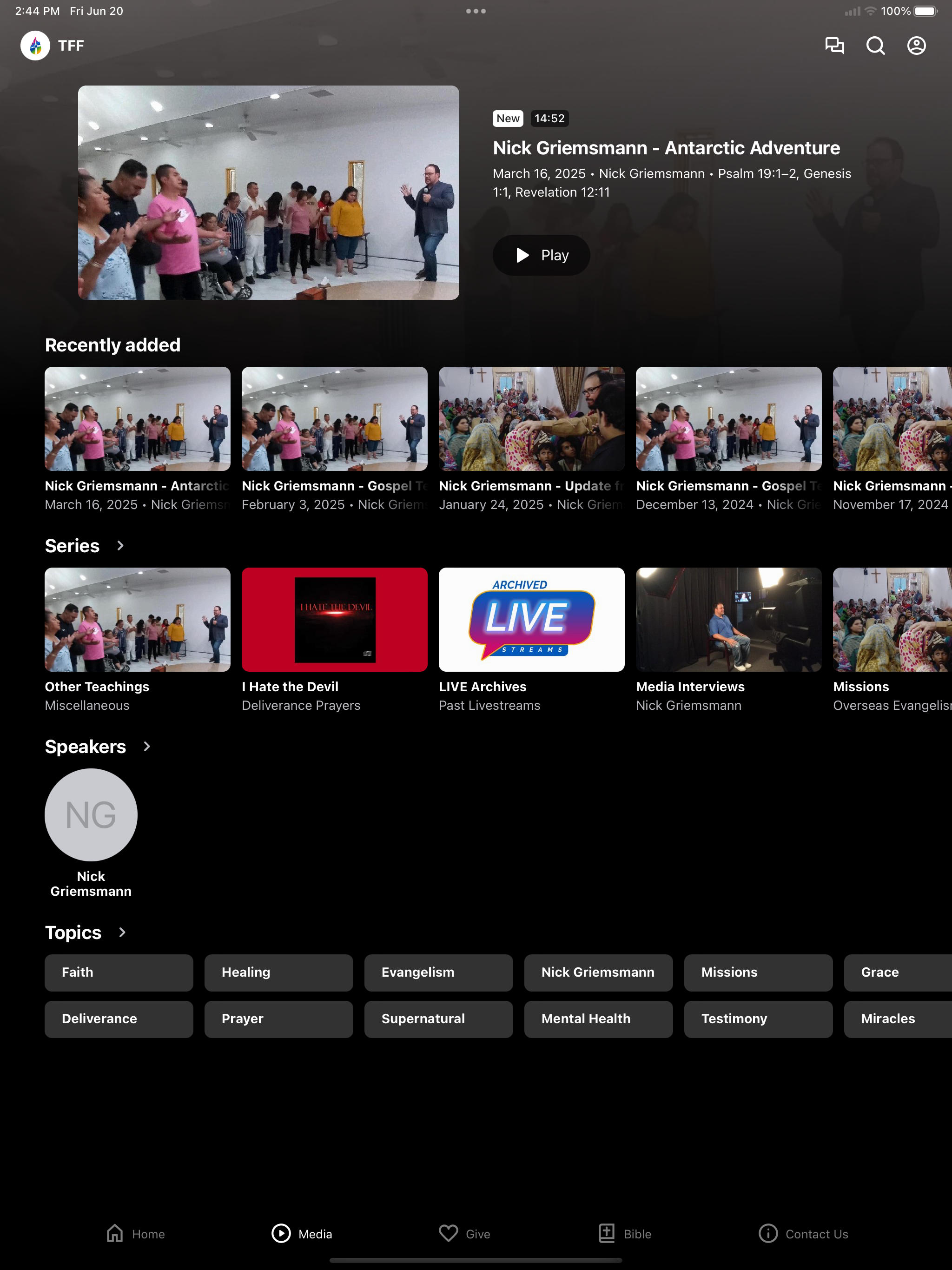Open the I Hate the Devil series

point(335,620)
